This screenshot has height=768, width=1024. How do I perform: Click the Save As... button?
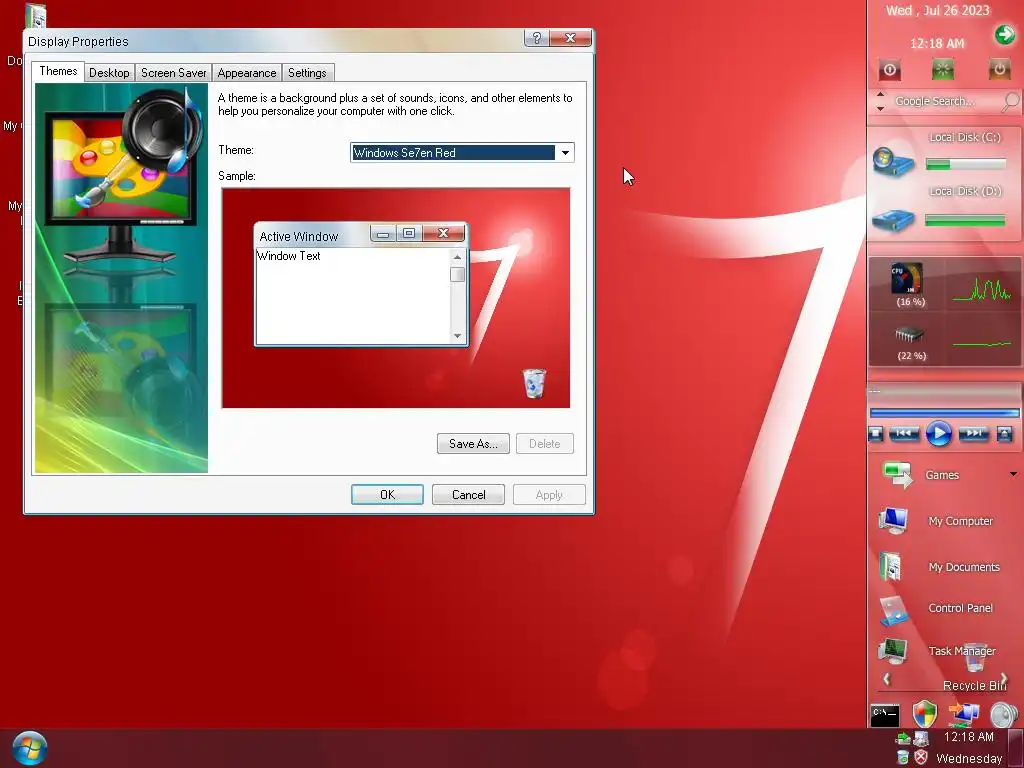473,443
